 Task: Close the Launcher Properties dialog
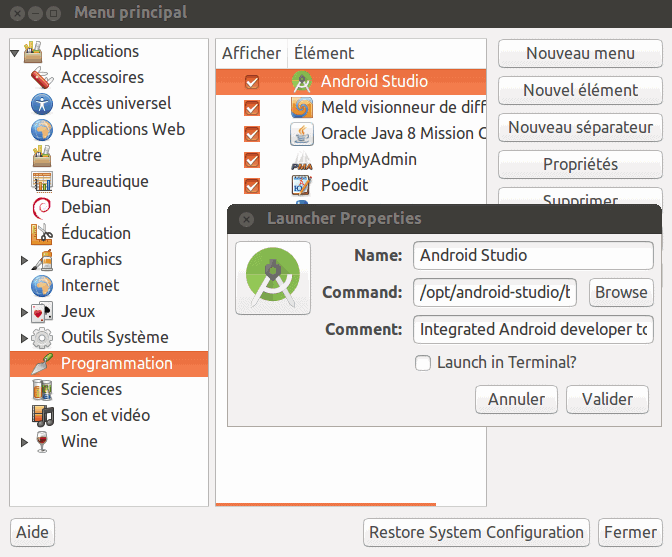[x=246, y=220]
